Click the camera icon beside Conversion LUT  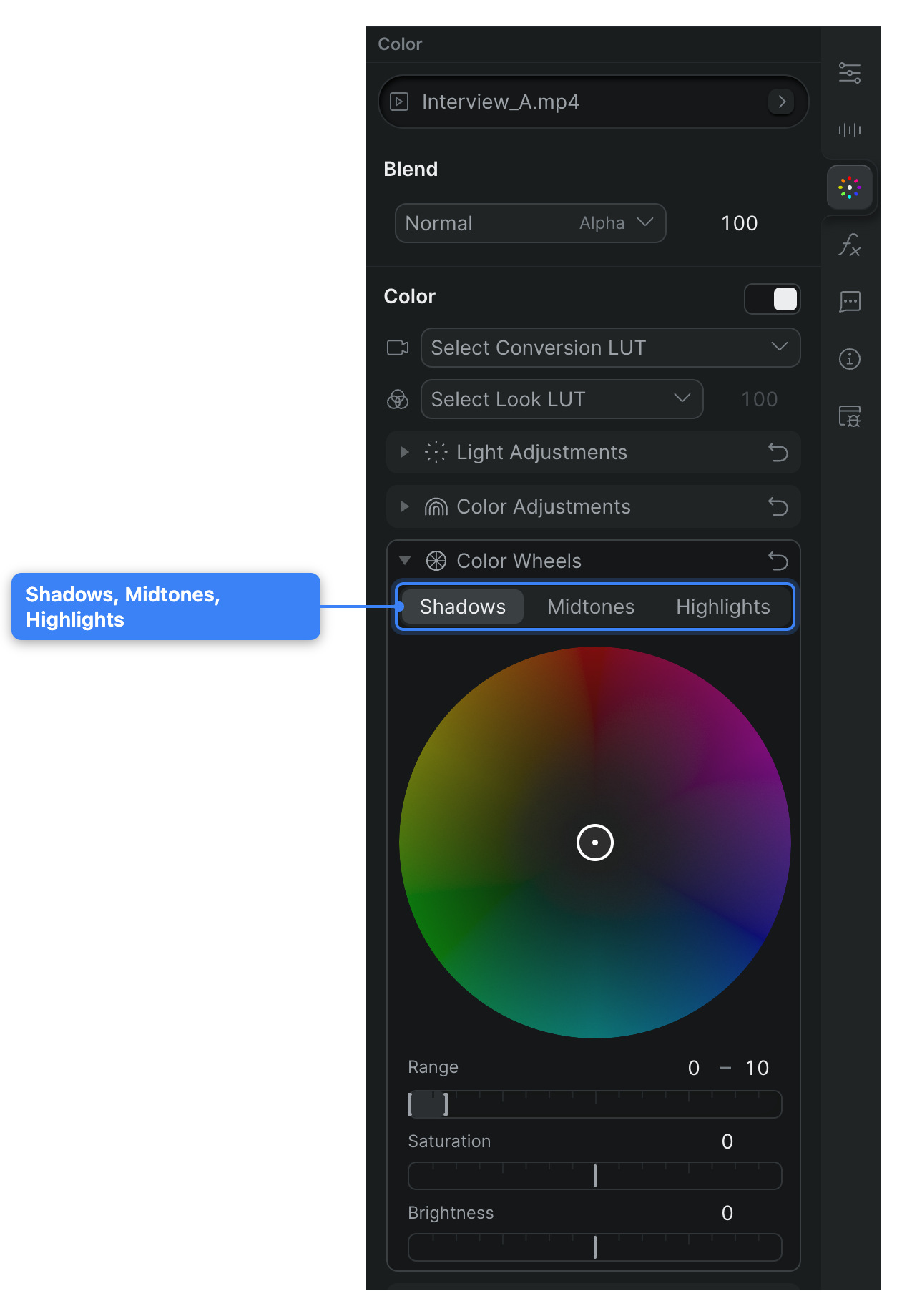pyautogui.click(x=398, y=348)
